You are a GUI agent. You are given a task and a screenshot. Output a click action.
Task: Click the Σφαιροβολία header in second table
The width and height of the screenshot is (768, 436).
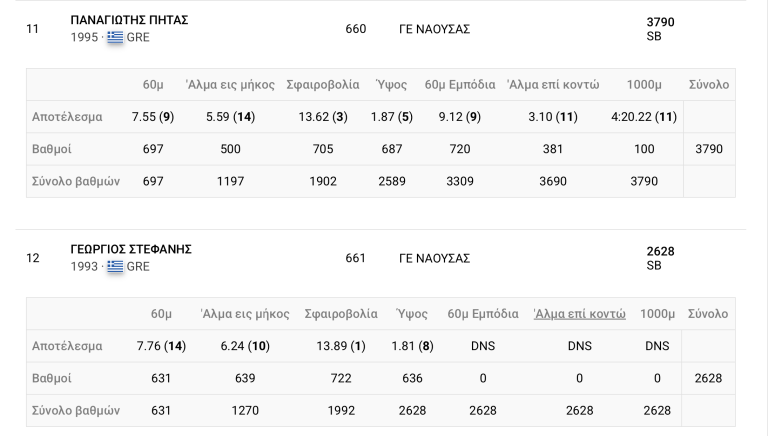(x=341, y=314)
